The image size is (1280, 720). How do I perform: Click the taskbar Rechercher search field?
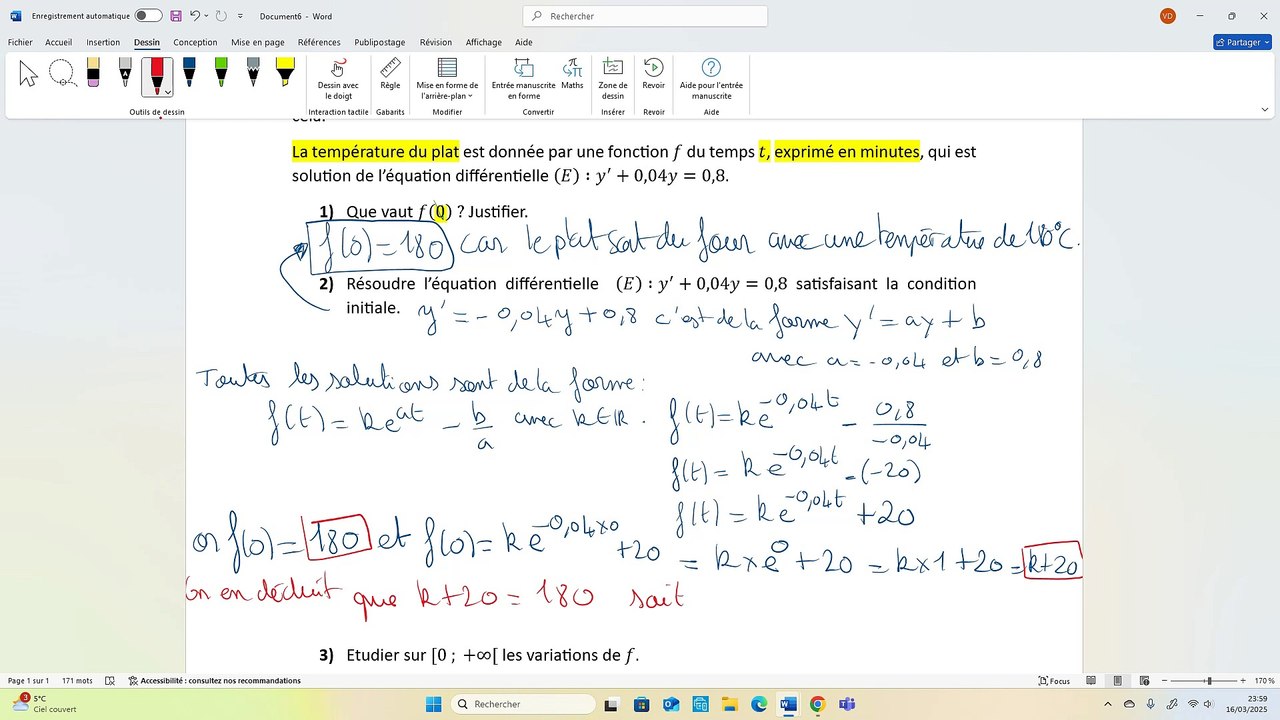click(x=522, y=704)
